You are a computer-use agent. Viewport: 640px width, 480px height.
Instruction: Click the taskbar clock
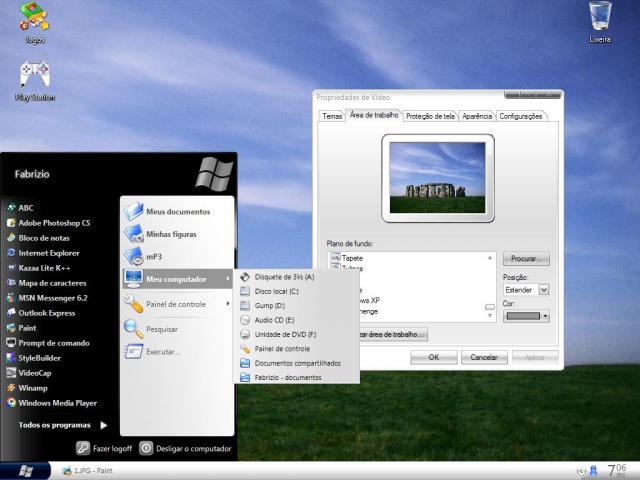[616, 471]
